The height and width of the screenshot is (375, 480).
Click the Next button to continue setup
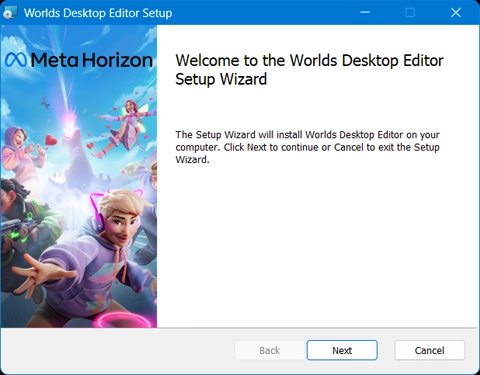click(342, 350)
